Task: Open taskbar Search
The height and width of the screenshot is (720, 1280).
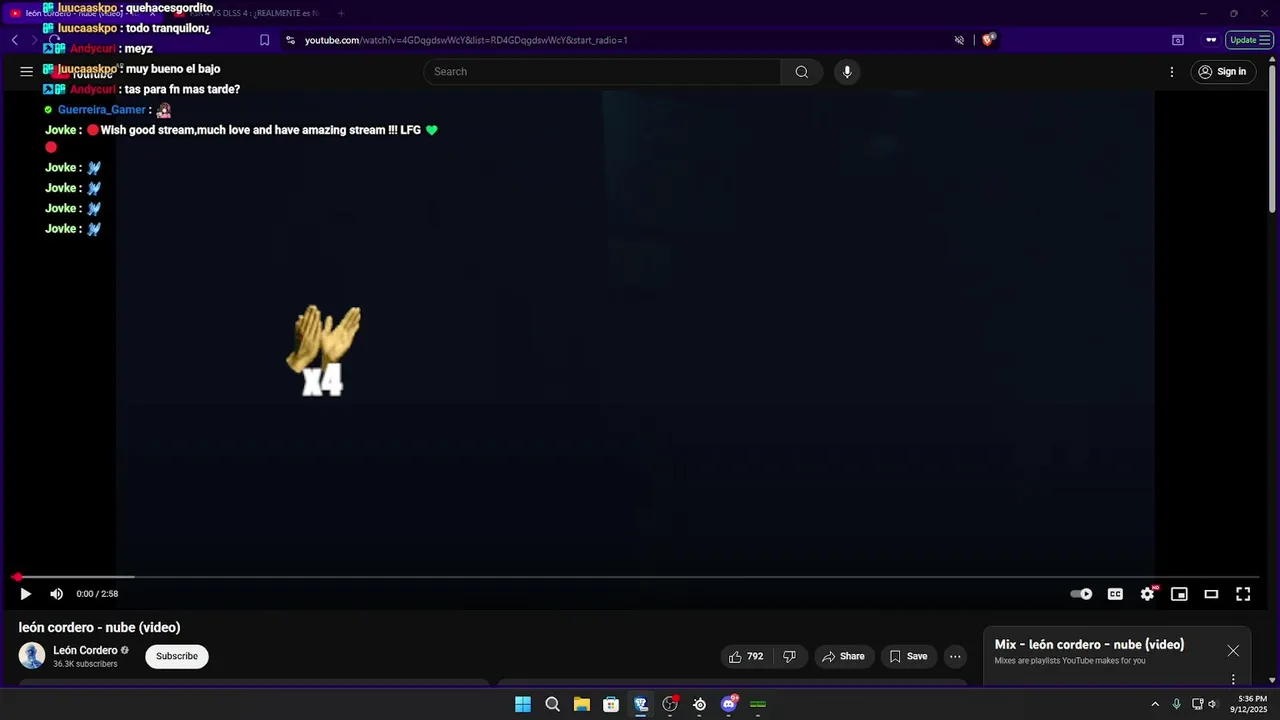Action: (552, 704)
